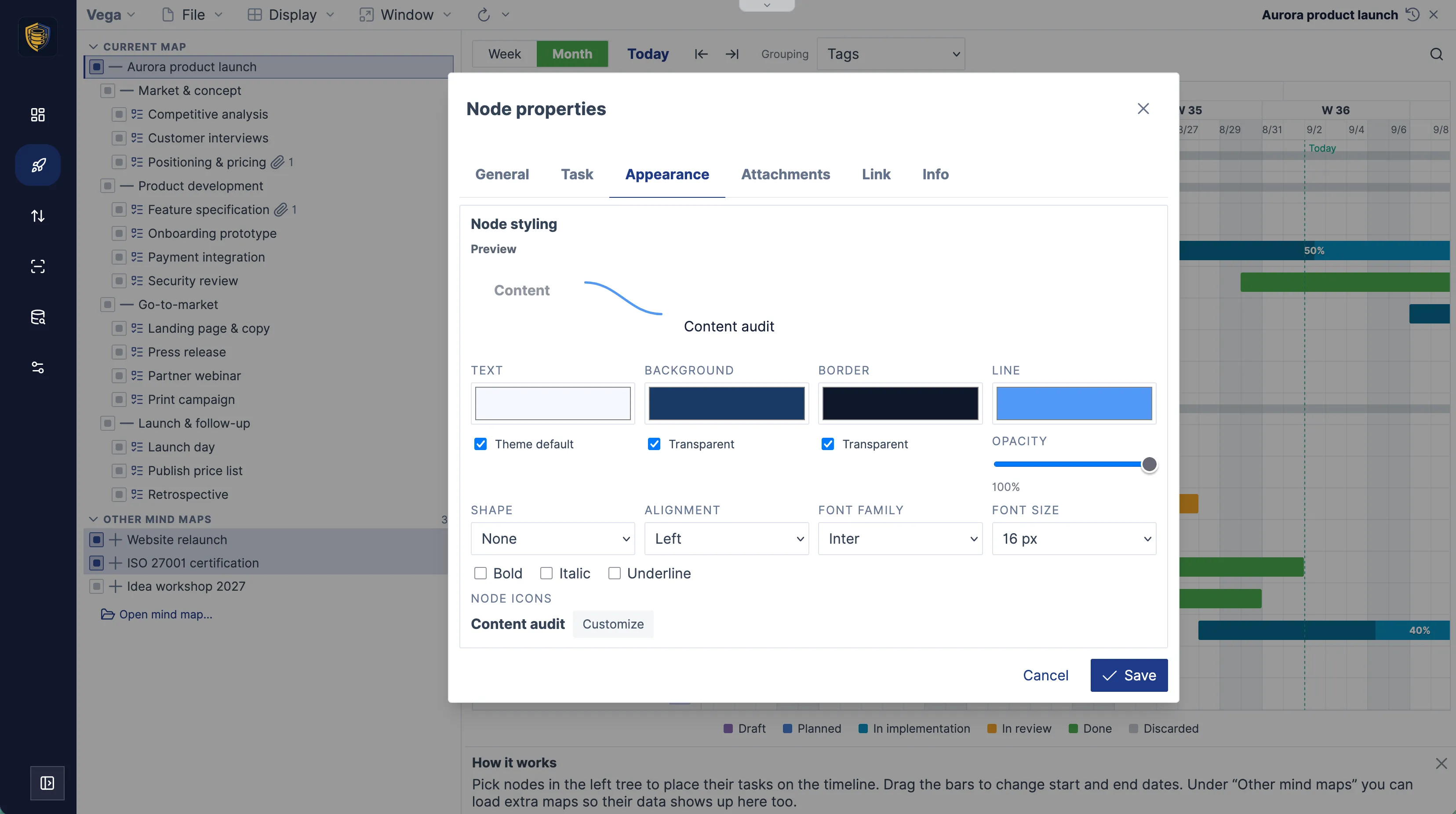
Task: Select the Payment integration tree row
Action: click(x=269, y=257)
